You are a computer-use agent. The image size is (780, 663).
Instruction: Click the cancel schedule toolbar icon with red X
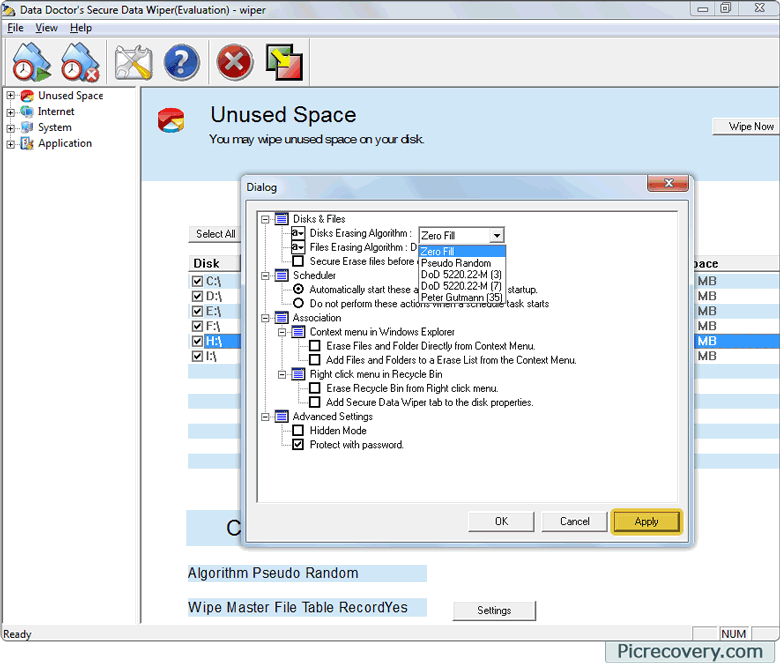point(80,62)
